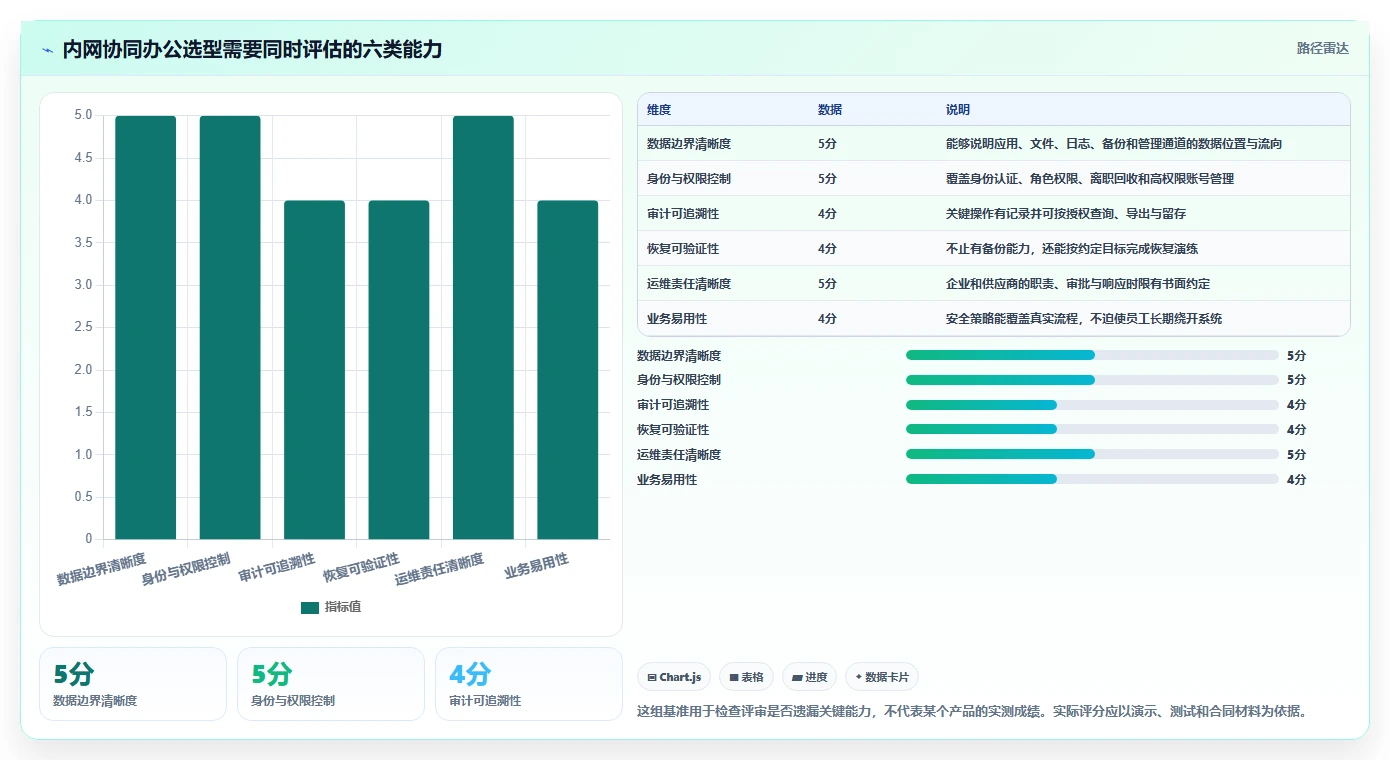This screenshot has width=1390, height=760.
Task: Click the 5分 score in the 数据边界清晰度 table row
Action: (827, 144)
